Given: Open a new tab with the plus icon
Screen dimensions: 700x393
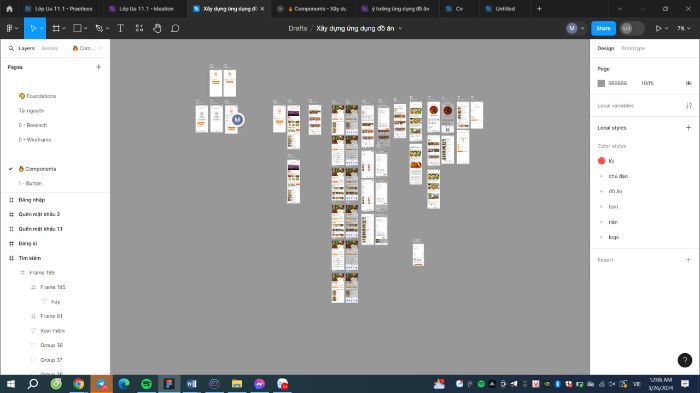Looking at the screenshot, I should click(x=539, y=8).
